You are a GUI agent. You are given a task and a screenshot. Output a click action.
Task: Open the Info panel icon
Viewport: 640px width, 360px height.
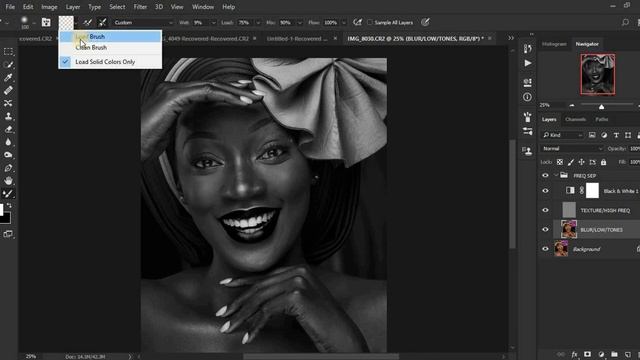(x=527, y=97)
